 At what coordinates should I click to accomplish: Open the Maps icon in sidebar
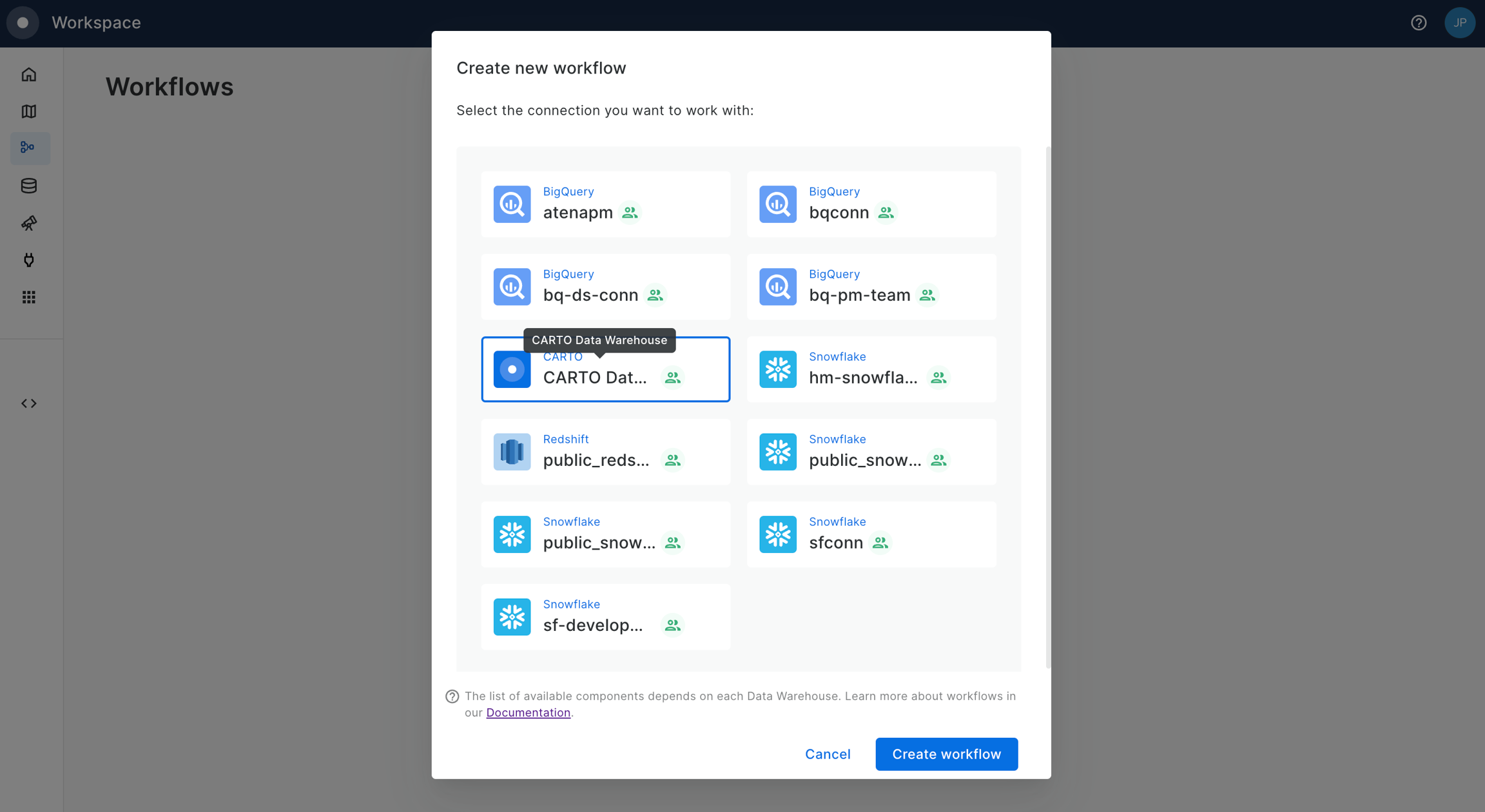[x=29, y=111]
